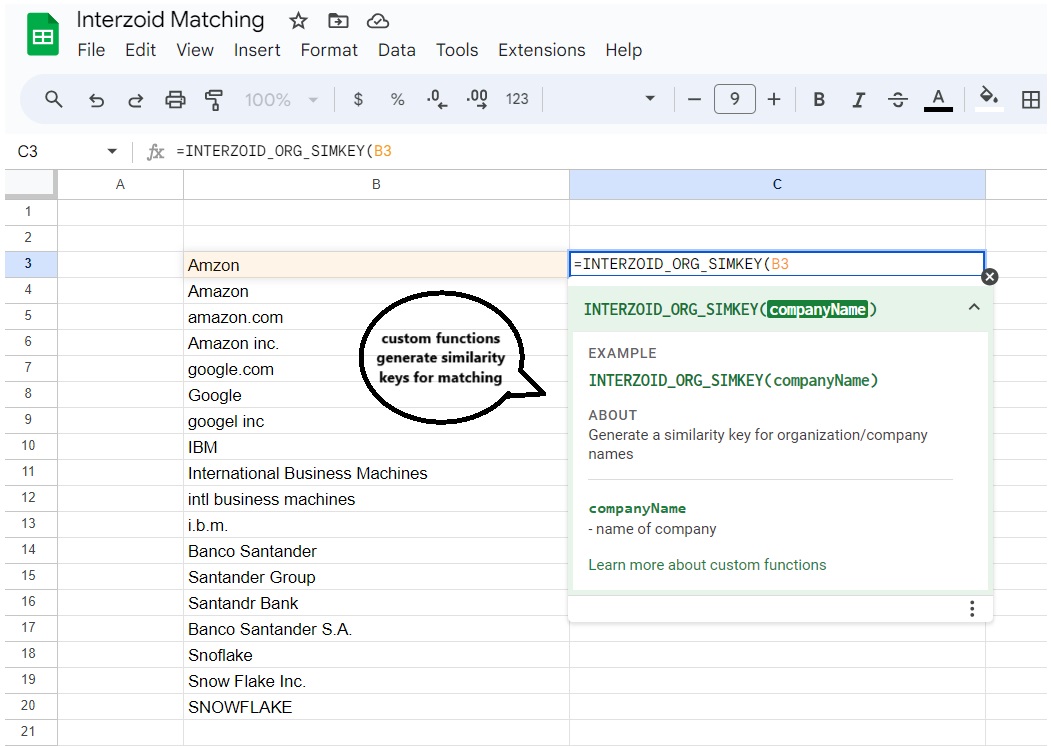
Task: Click the document title Interzoid Matching
Action: 170,20
